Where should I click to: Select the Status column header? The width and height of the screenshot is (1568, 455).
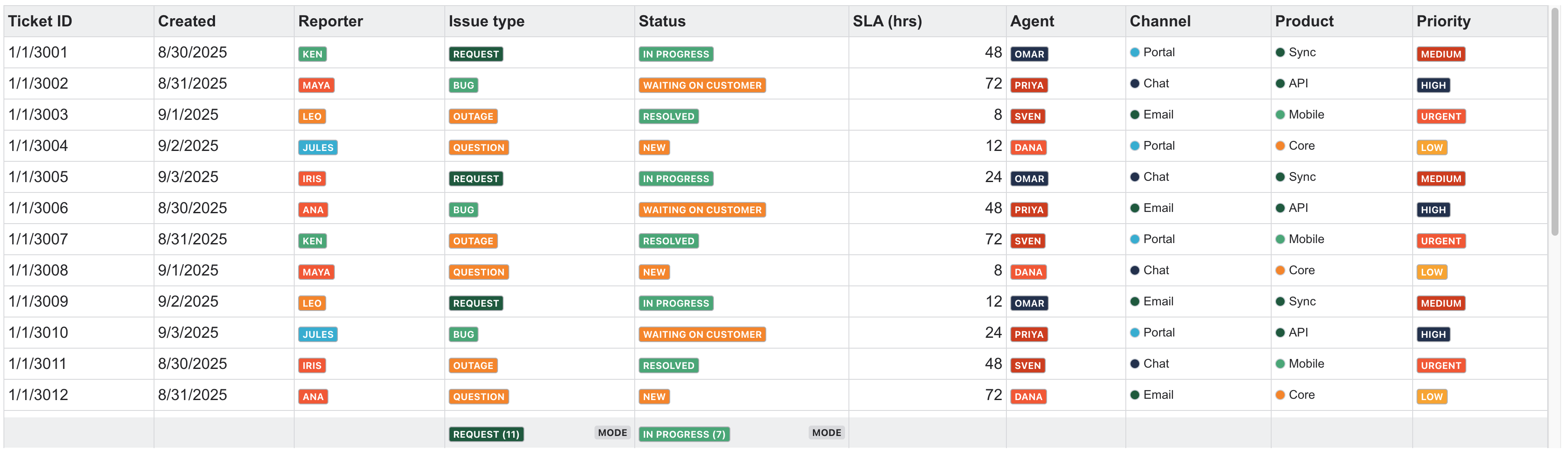742,21
